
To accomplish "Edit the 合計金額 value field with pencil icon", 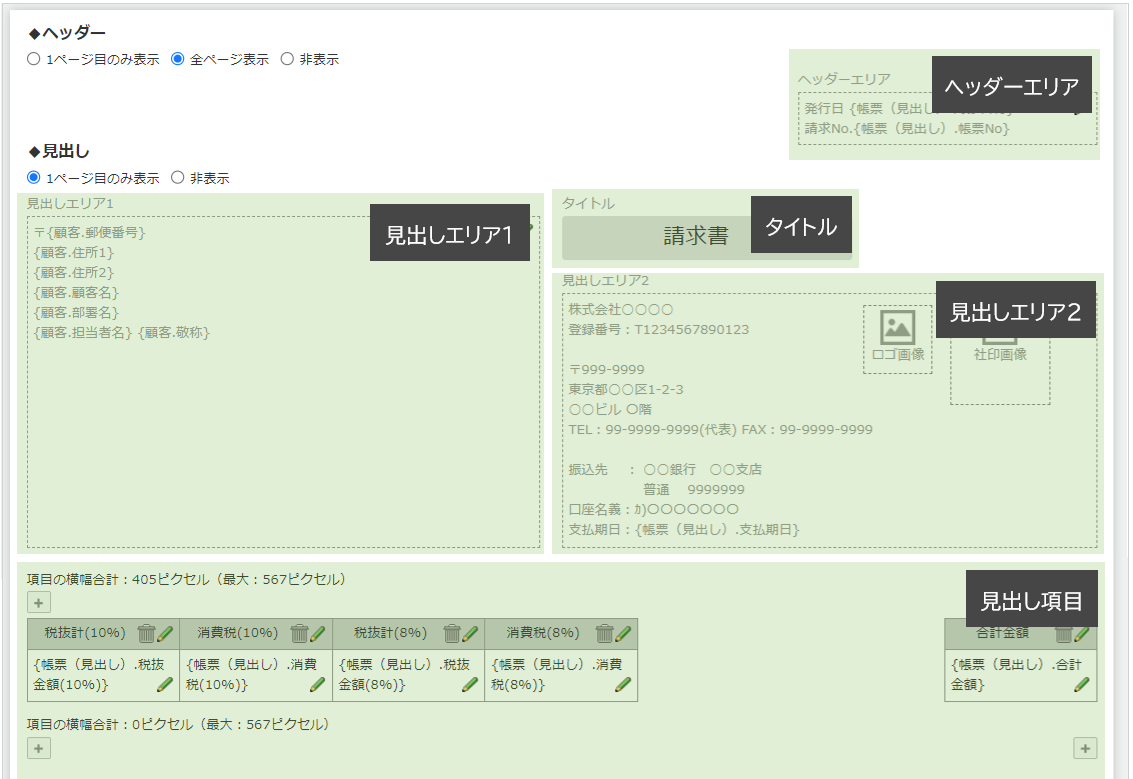I will tap(1082, 685).
